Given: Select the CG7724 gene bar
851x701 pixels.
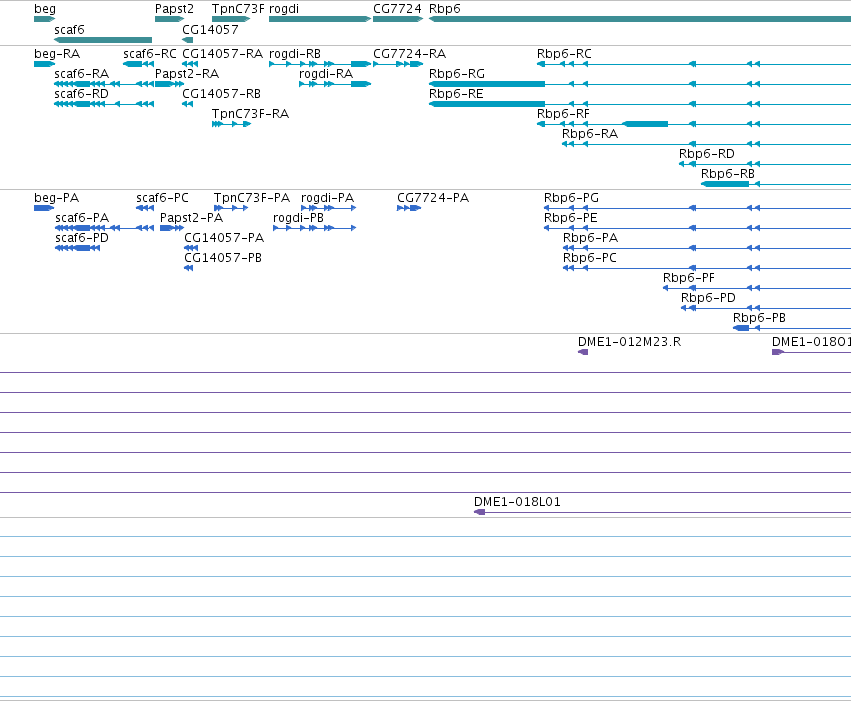Looking at the screenshot, I should pyautogui.click(x=398, y=19).
